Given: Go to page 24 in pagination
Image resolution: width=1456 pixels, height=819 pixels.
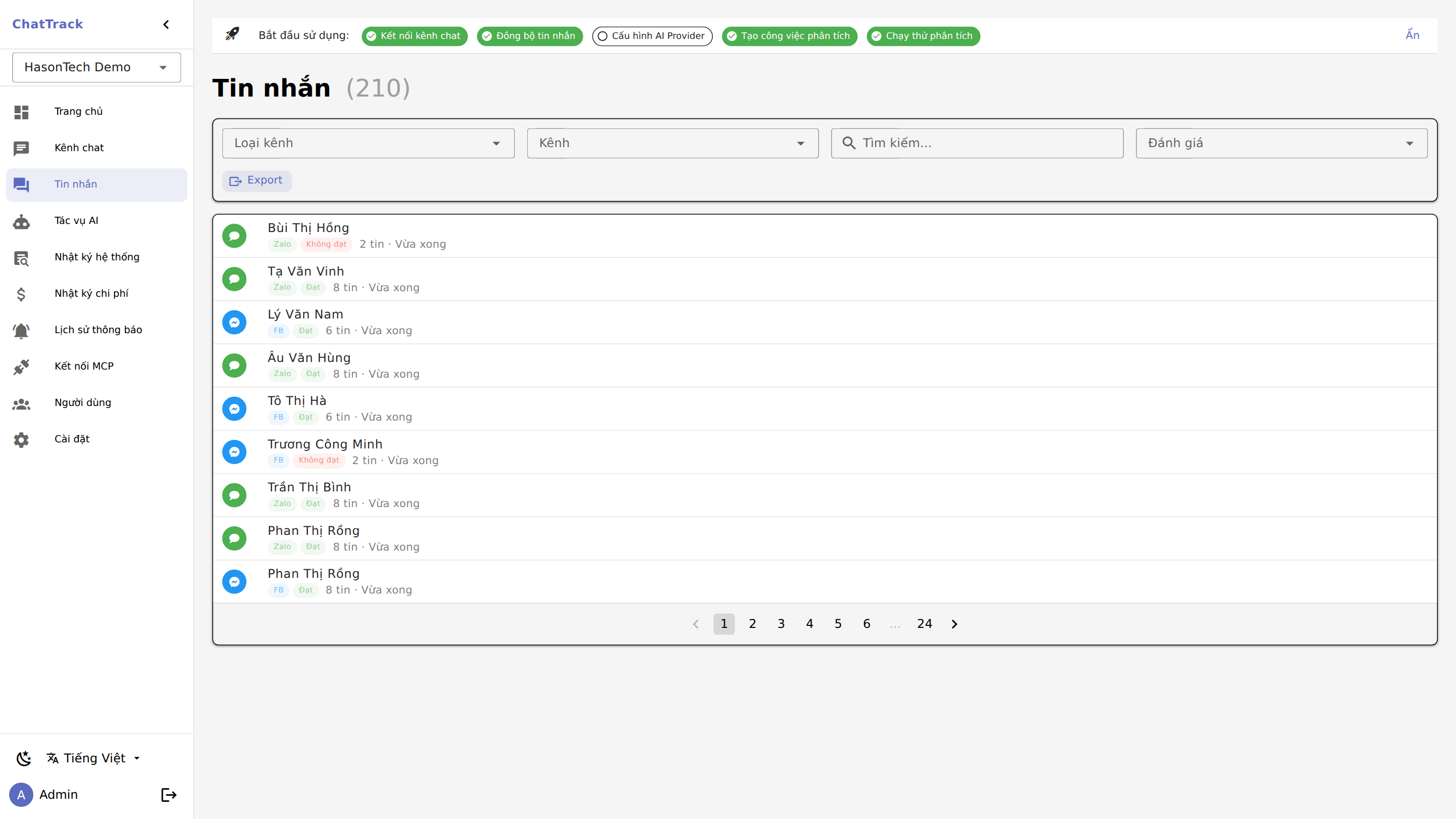Looking at the screenshot, I should coord(924,623).
